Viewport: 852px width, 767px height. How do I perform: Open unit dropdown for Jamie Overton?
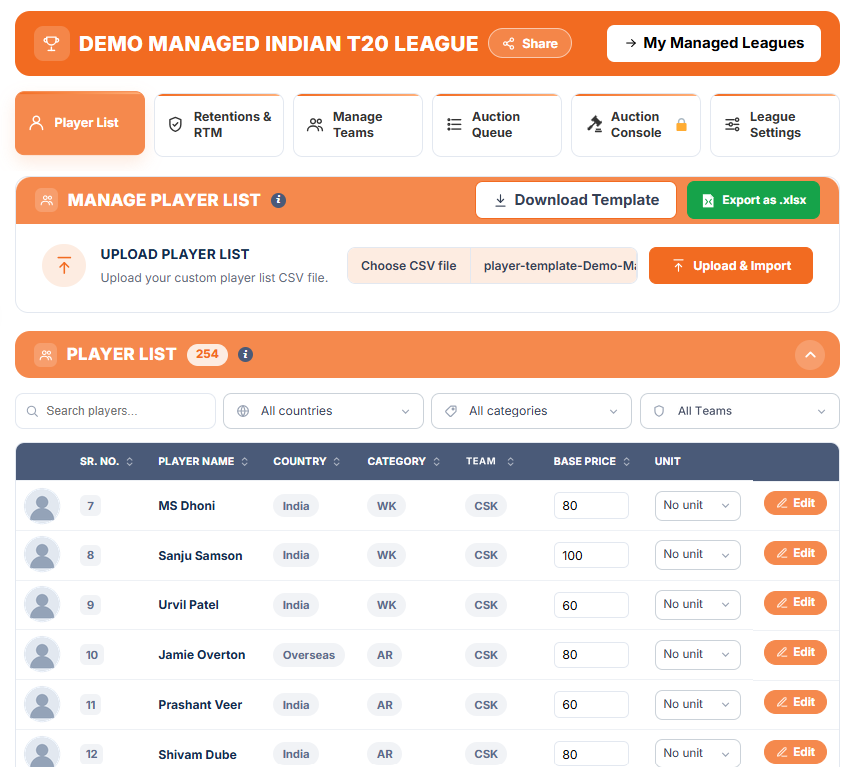(x=698, y=655)
